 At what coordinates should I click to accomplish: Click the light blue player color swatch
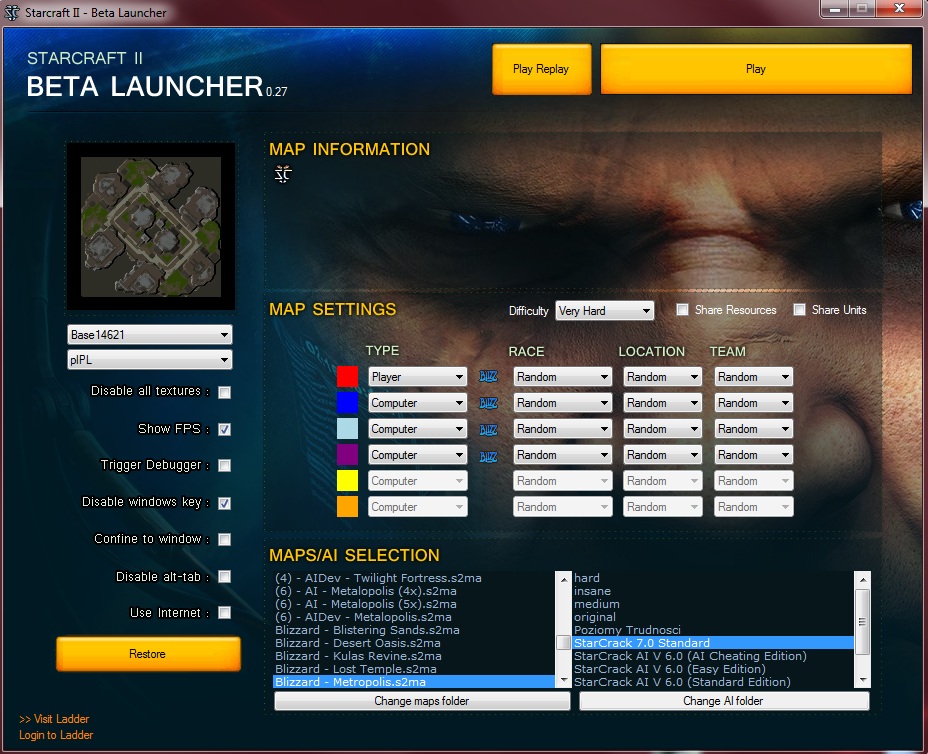347,428
